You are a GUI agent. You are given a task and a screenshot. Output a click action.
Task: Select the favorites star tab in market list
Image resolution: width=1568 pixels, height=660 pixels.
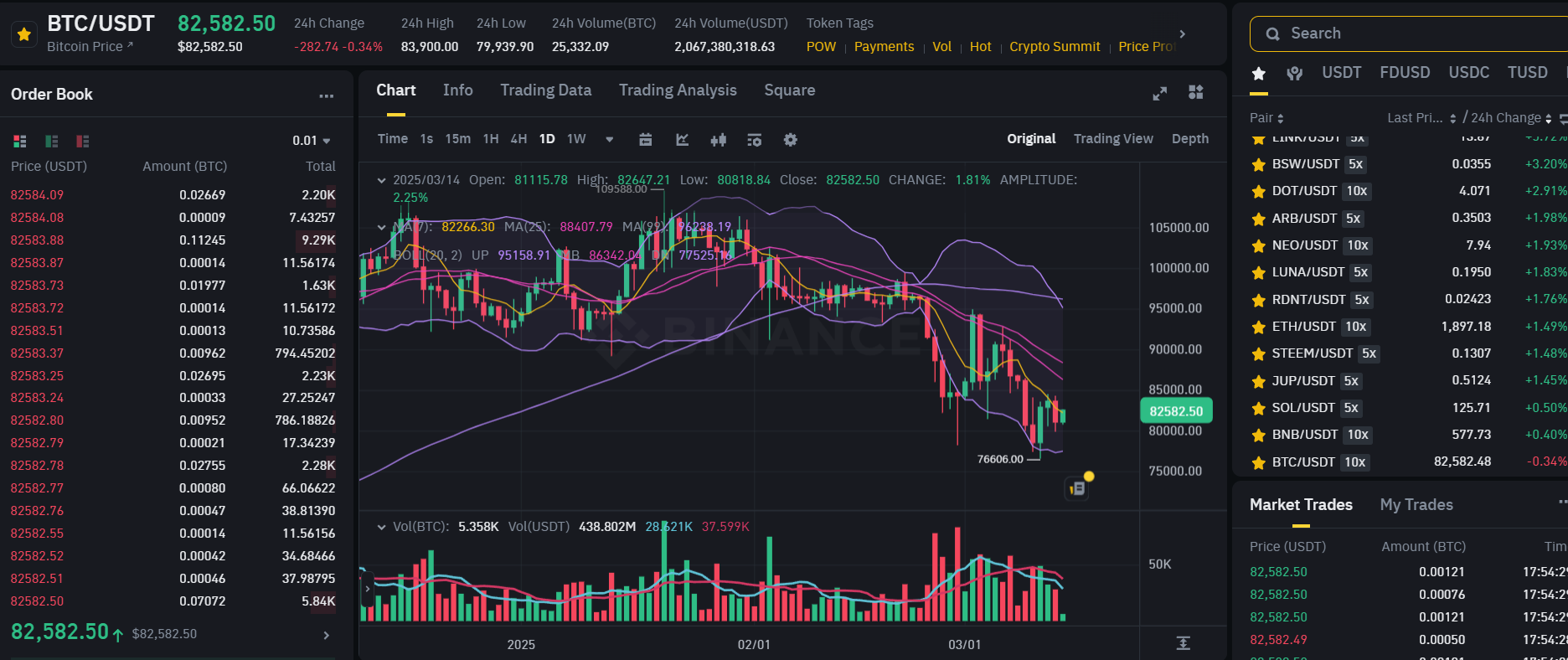click(1258, 74)
